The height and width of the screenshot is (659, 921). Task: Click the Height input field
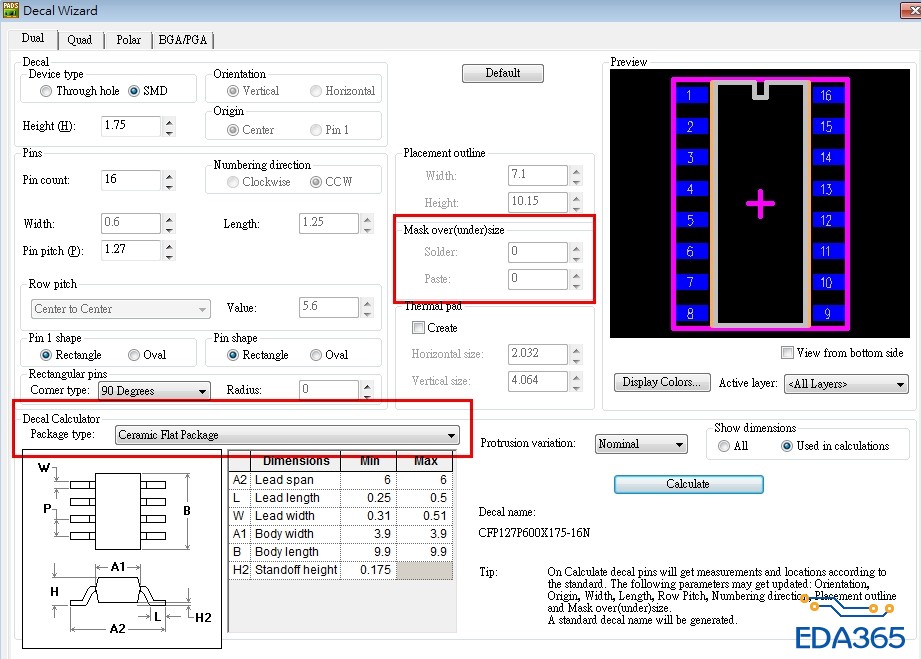130,127
